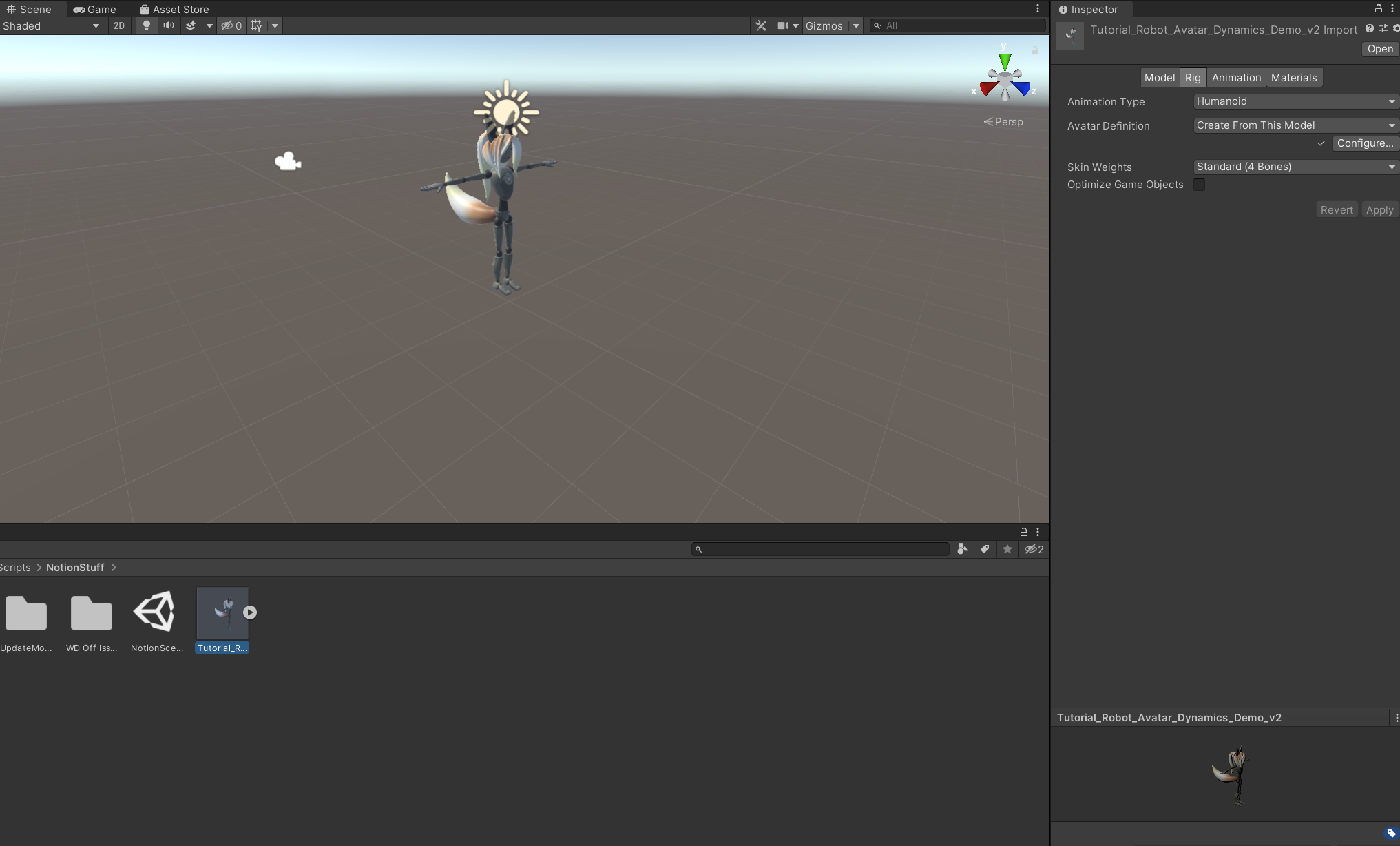The height and width of the screenshot is (846, 1400).
Task: Select the camera gizmo in scene
Action: click(288, 161)
